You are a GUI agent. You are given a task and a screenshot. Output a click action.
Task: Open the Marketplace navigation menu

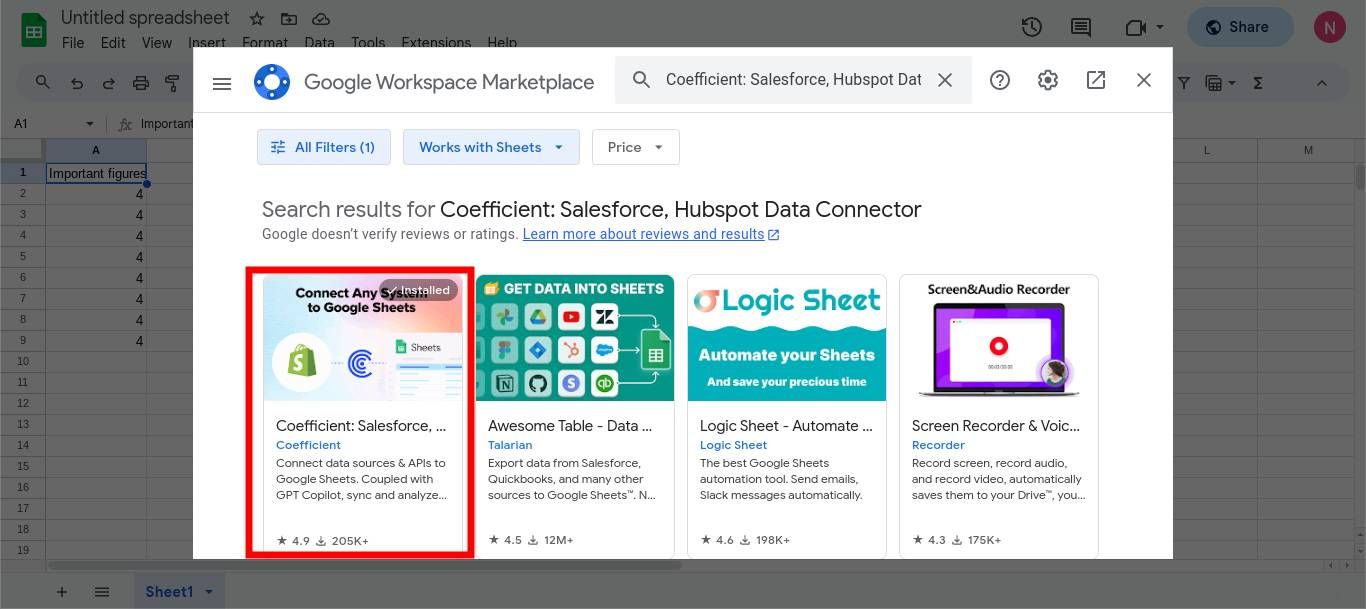pyautogui.click(x=221, y=83)
